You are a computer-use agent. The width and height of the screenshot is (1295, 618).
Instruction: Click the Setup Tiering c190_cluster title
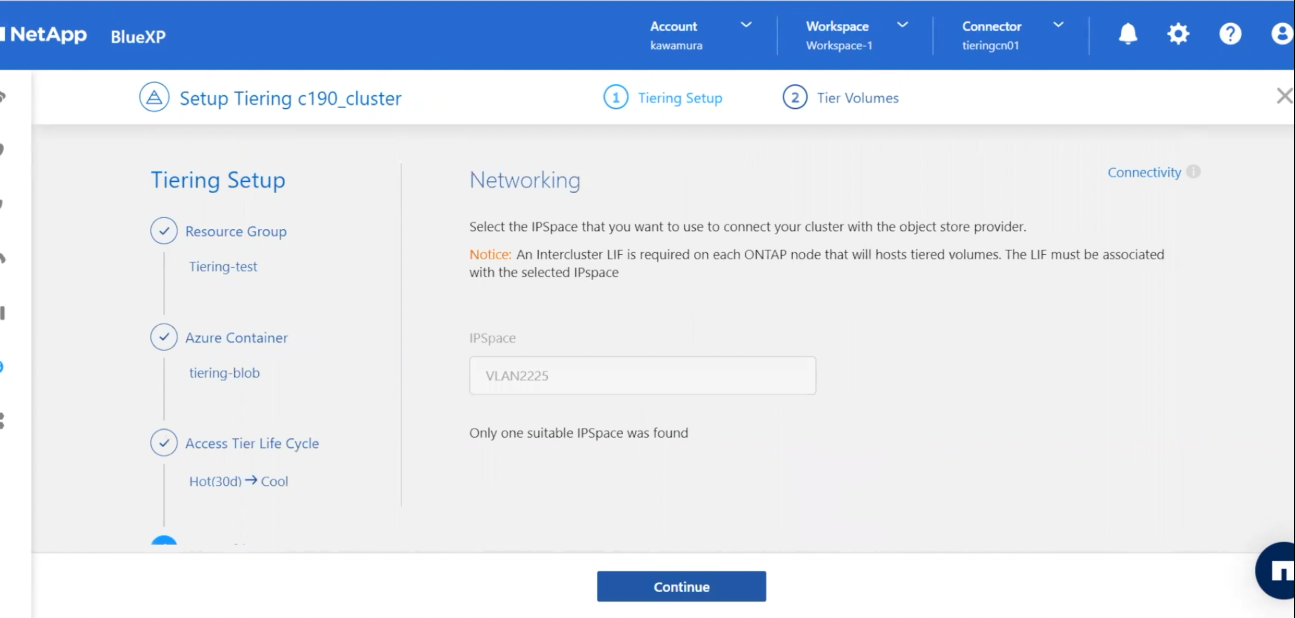(290, 98)
